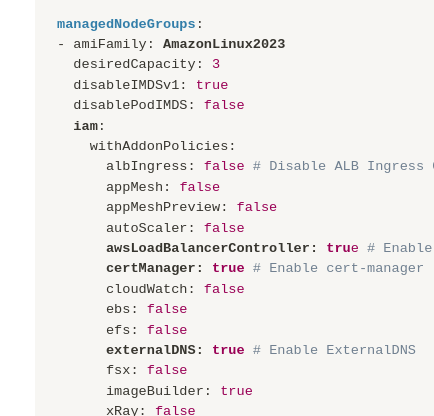Click the managedNodeGroups key
434x416 pixels.
126,24
